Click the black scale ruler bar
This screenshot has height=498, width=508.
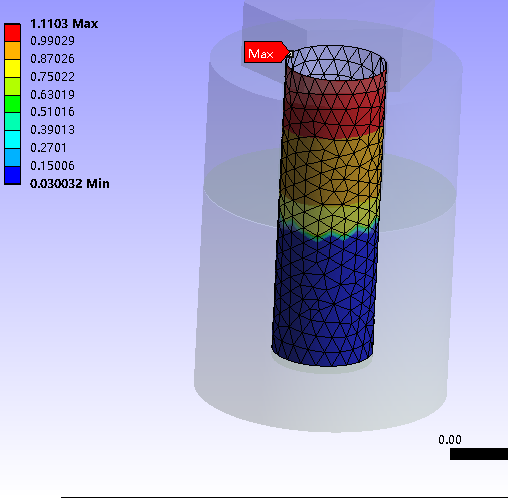pos(479,454)
